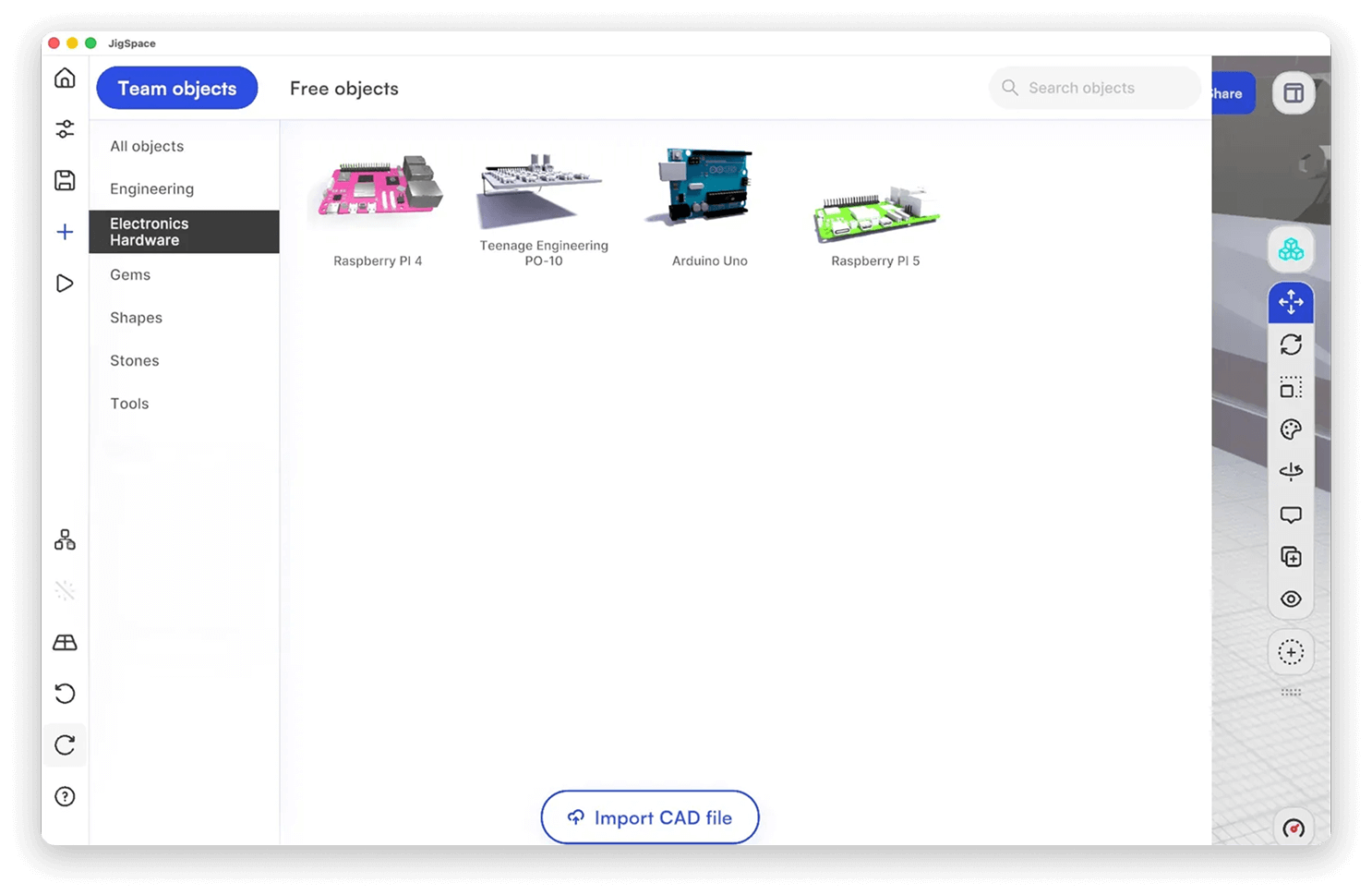Switch to the Team objects tab

pos(177,88)
